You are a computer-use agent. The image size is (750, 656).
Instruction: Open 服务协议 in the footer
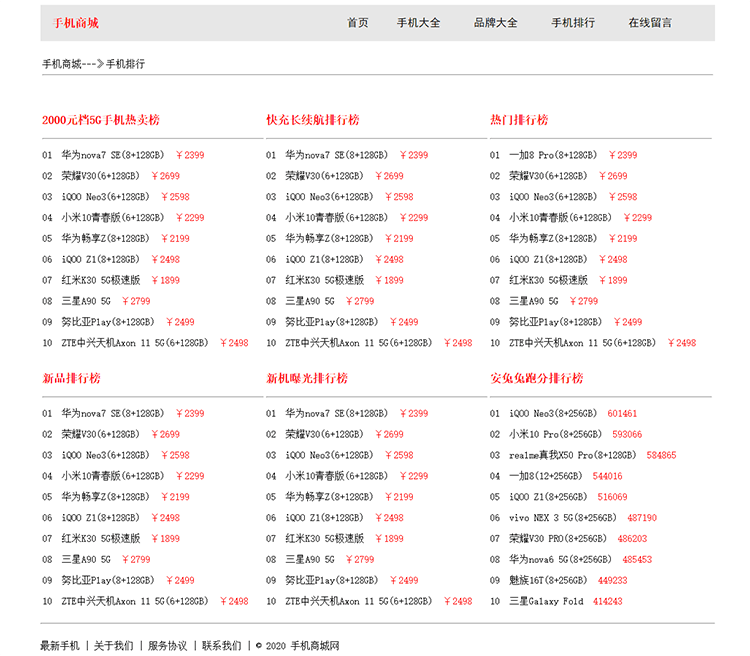pos(167,646)
